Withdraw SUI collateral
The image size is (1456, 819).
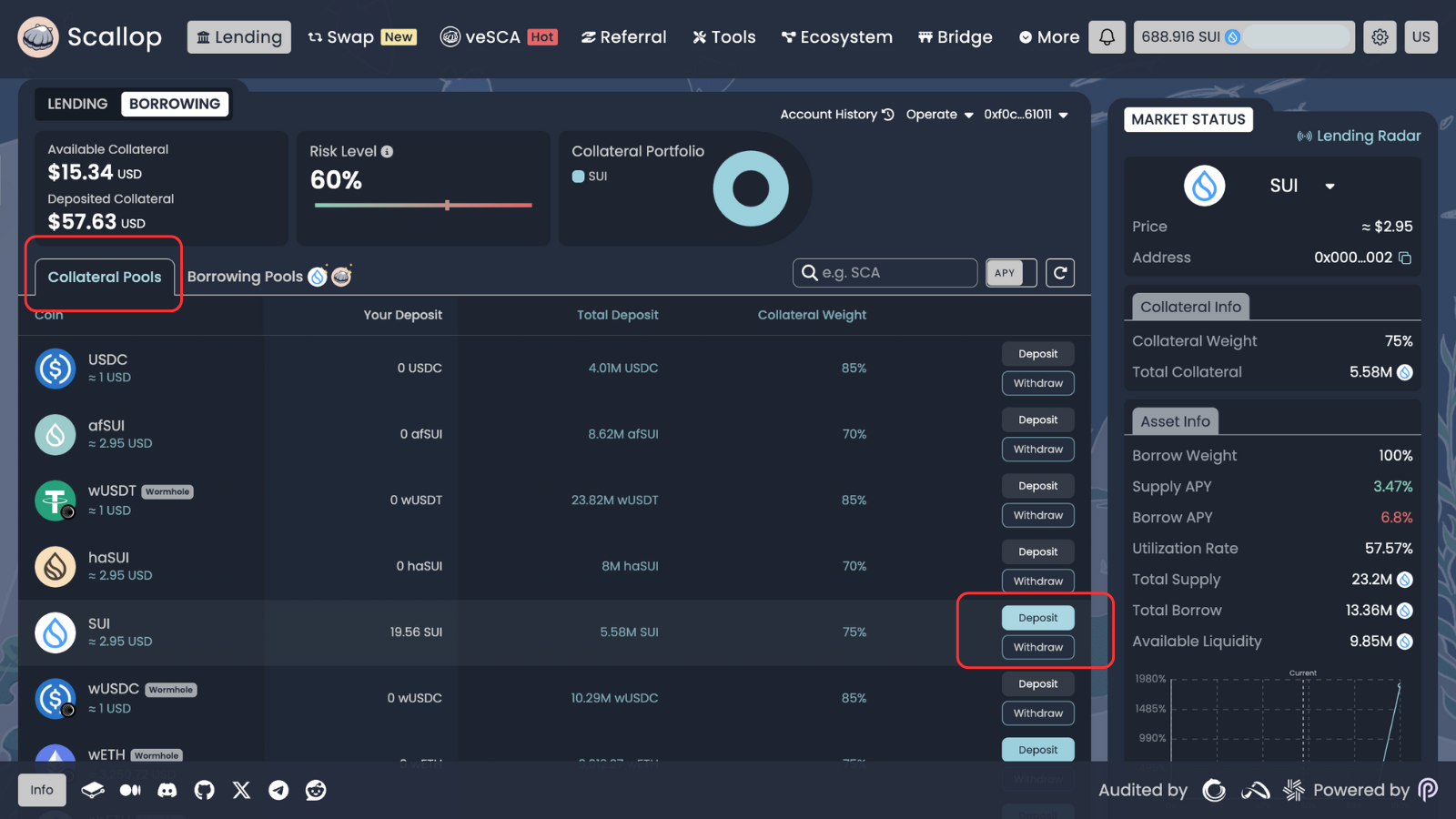click(1038, 647)
